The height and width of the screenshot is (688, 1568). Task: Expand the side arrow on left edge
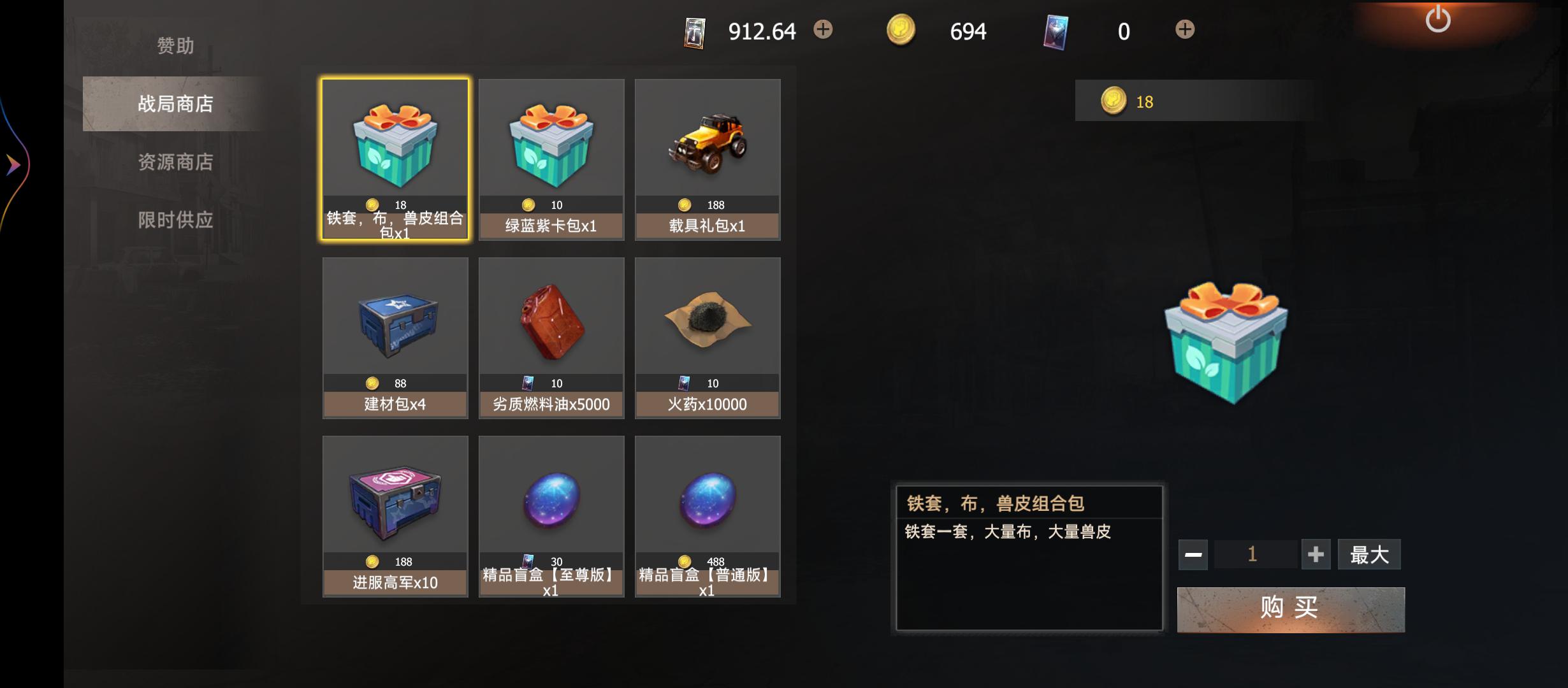coord(13,166)
